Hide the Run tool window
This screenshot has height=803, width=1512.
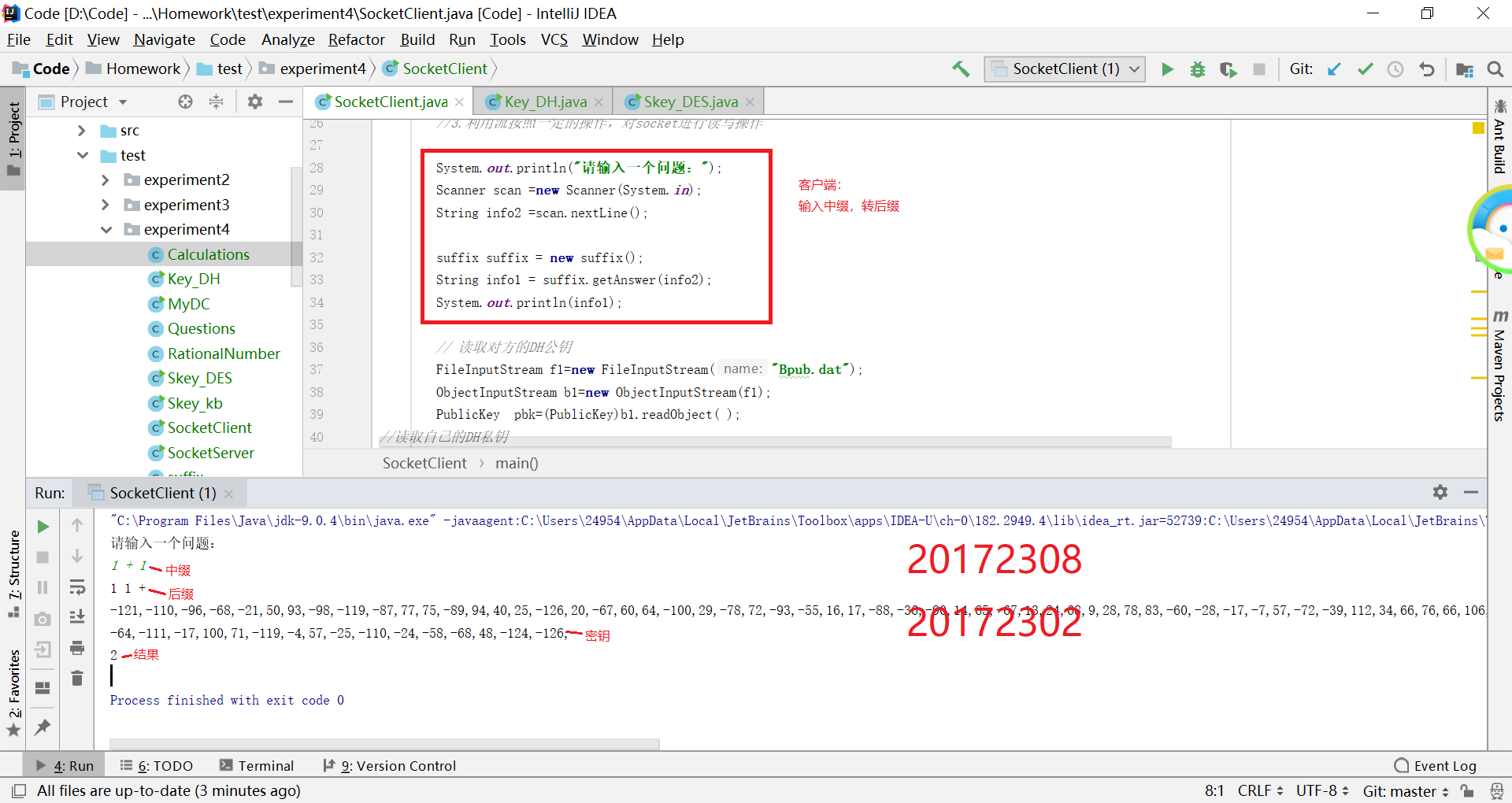(x=1470, y=492)
